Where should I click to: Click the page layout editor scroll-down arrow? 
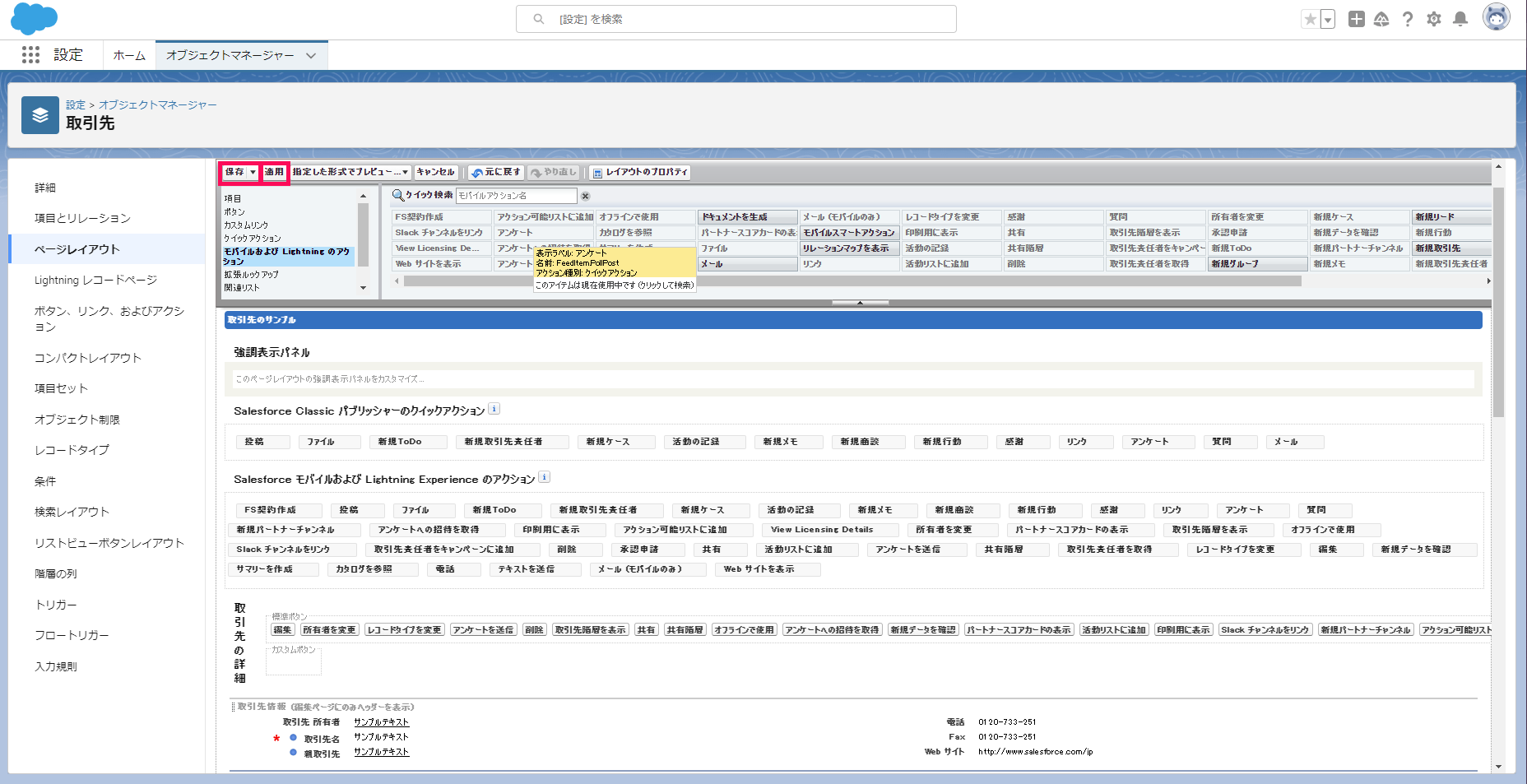(x=1498, y=766)
